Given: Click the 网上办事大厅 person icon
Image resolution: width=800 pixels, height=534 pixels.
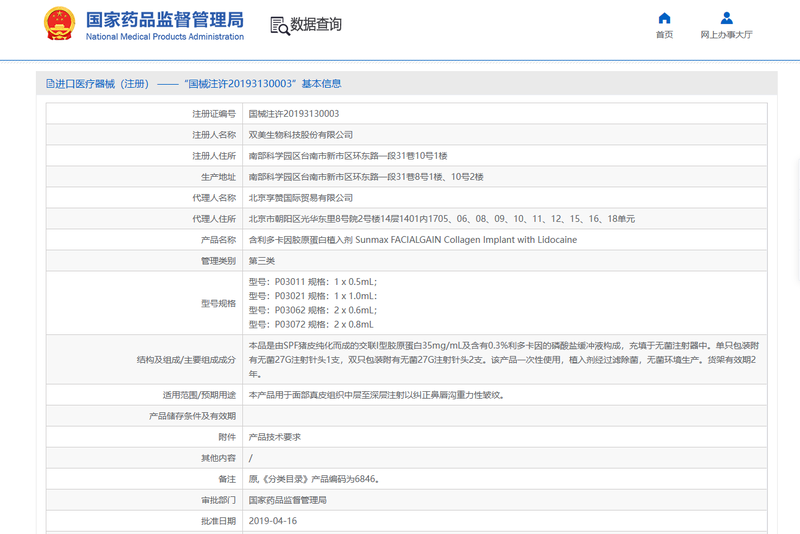Looking at the screenshot, I should tap(726, 18).
